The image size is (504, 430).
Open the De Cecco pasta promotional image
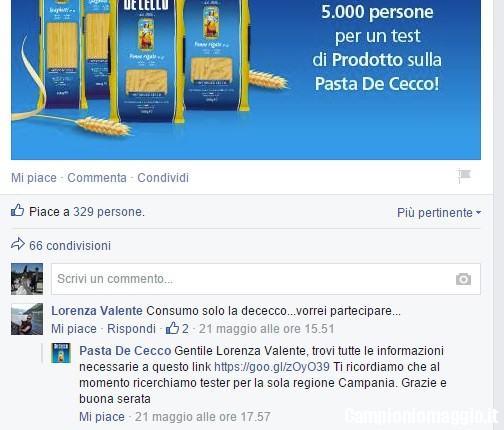pyautogui.click(x=246, y=80)
